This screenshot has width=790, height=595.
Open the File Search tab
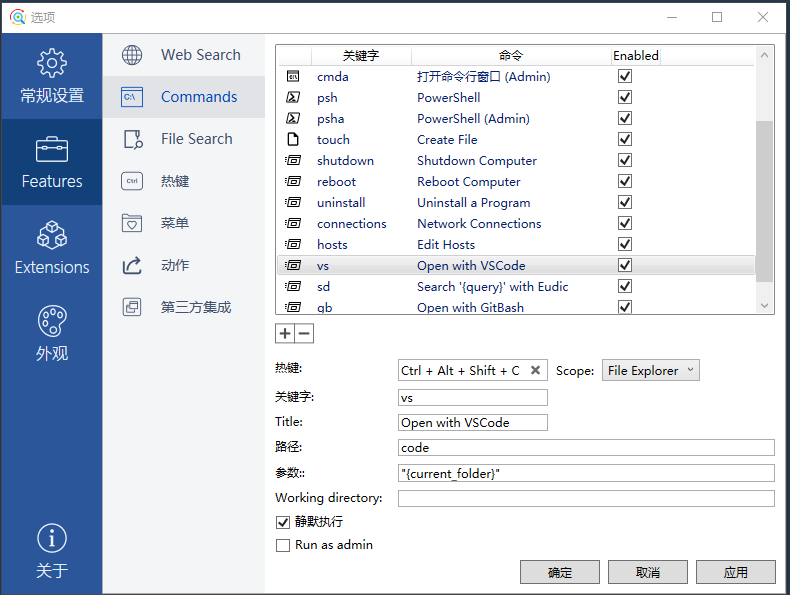click(196, 139)
